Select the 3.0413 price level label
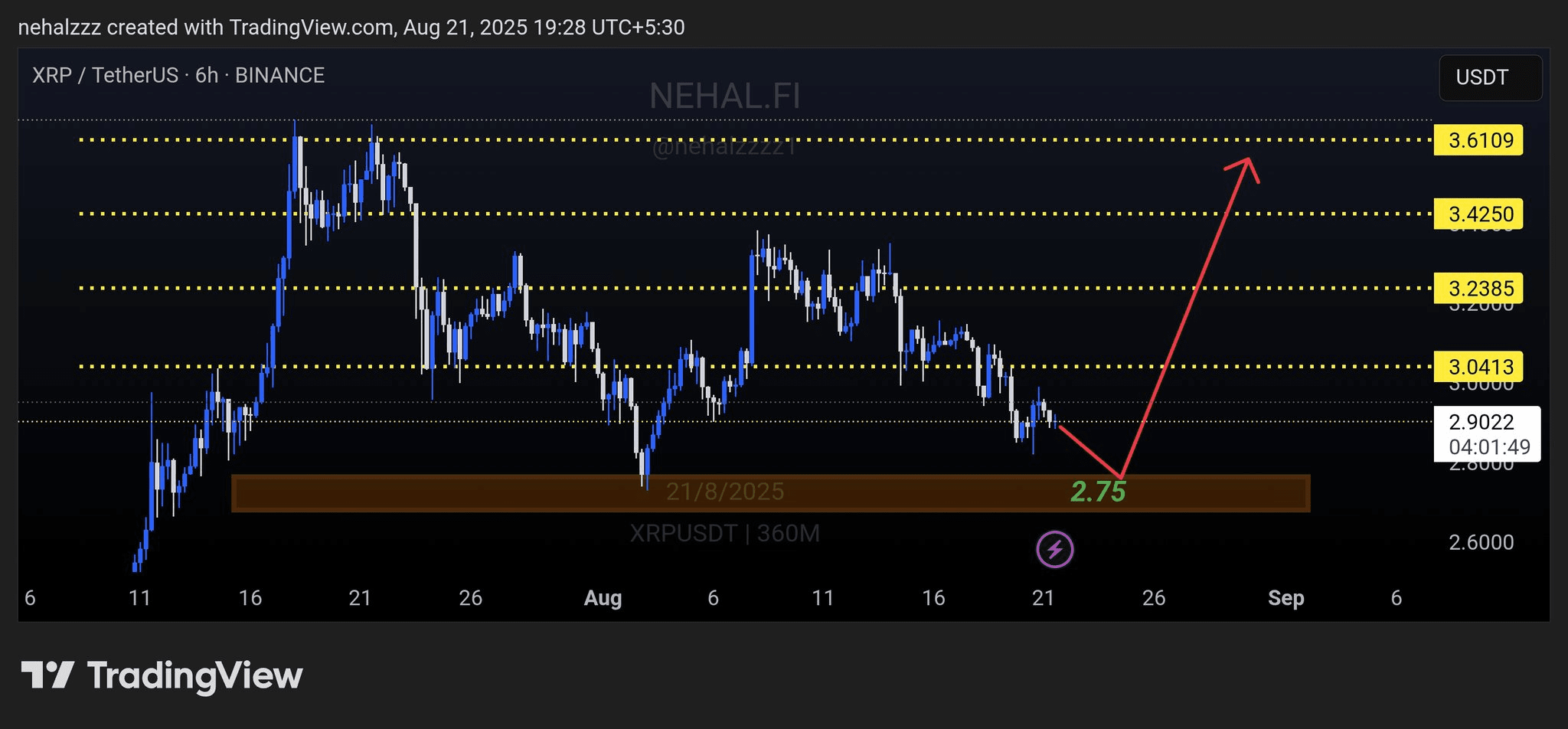Image resolution: width=1568 pixels, height=729 pixels. (1478, 367)
